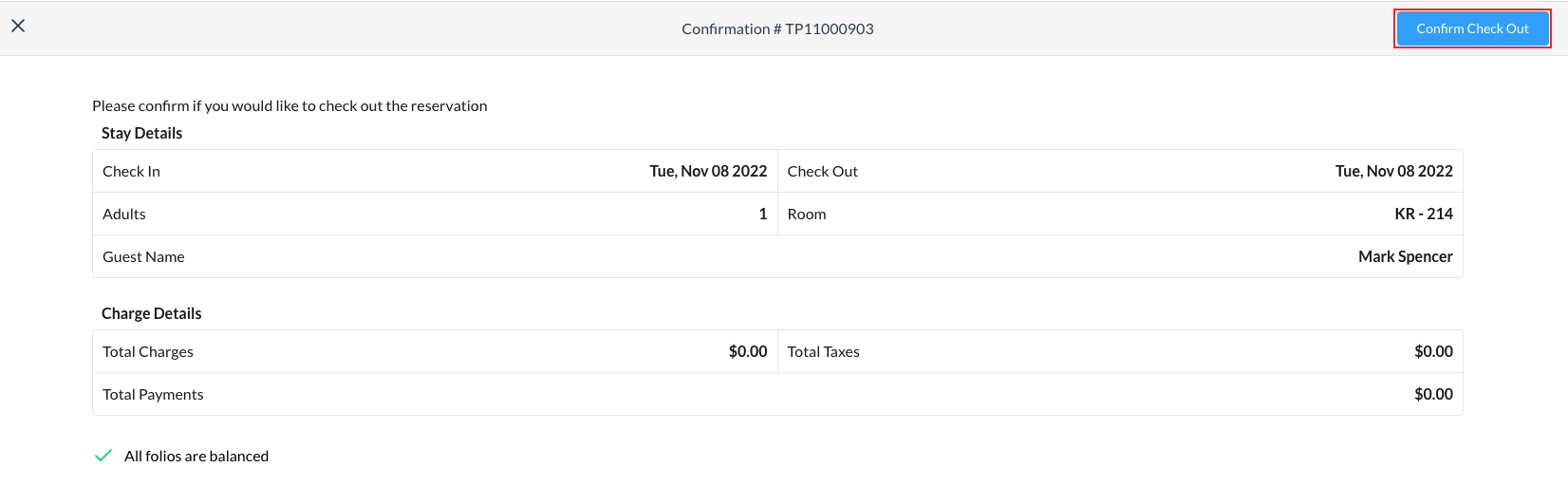Click the Charge Details heading
The height and width of the screenshot is (486, 1568).
pyautogui.click(x=151, y=313)
